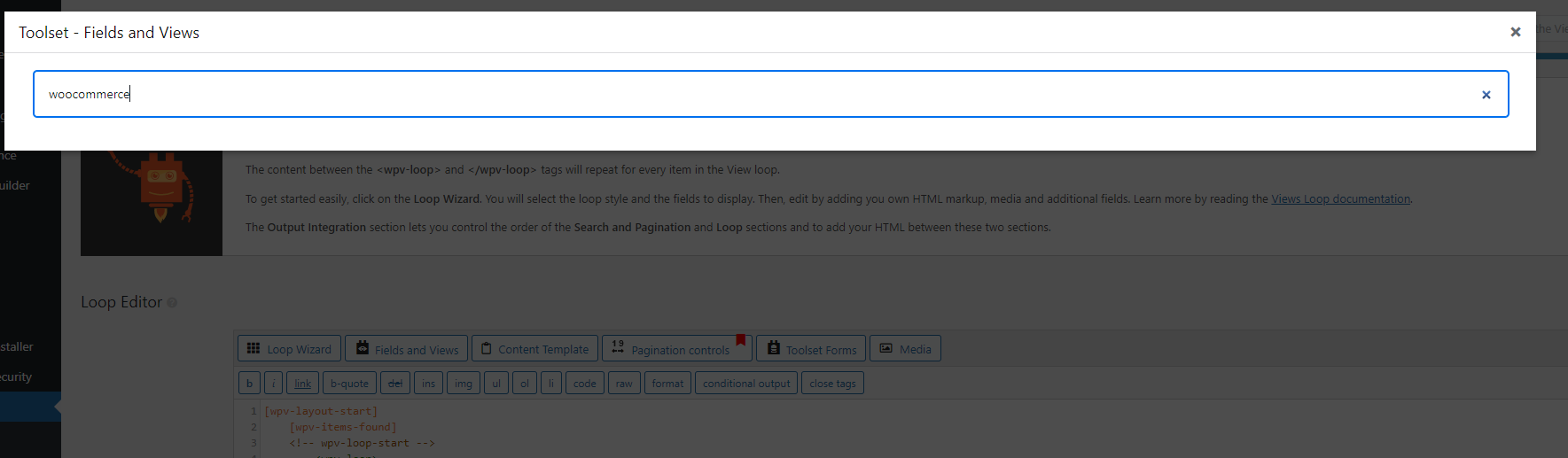Apply italic with the i quicktag
The height and width of the screenshot is (458, 1568).
(x=274, y=383)
